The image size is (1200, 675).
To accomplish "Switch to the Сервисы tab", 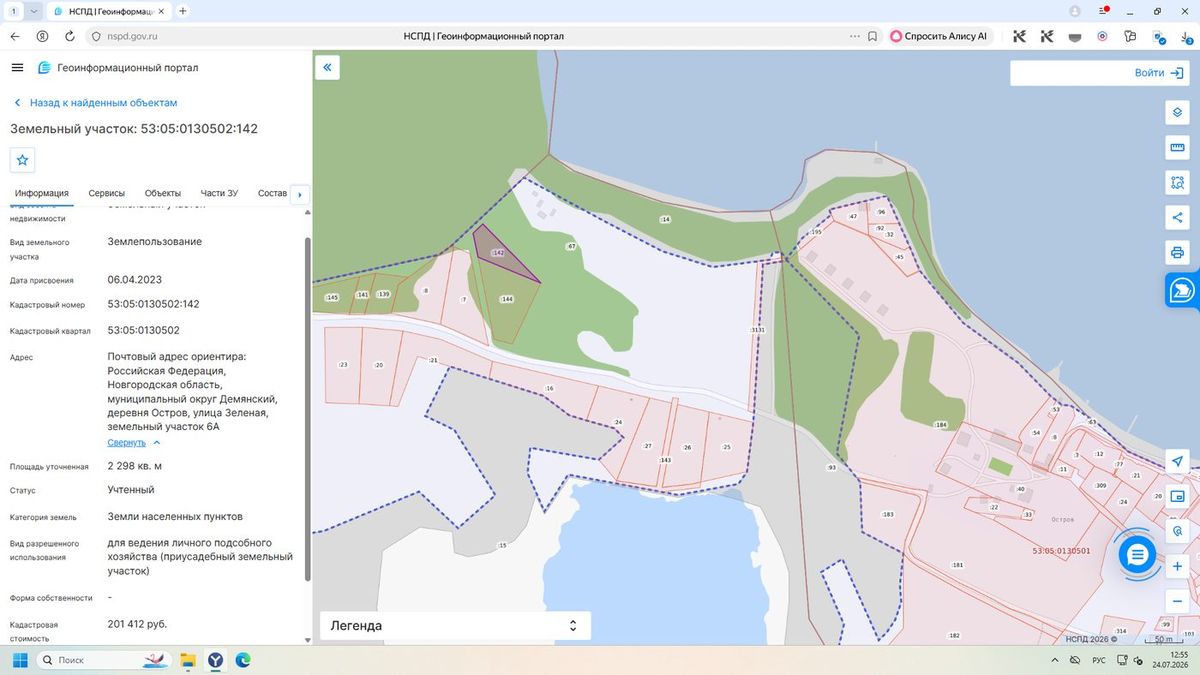I will click(107, 193).
